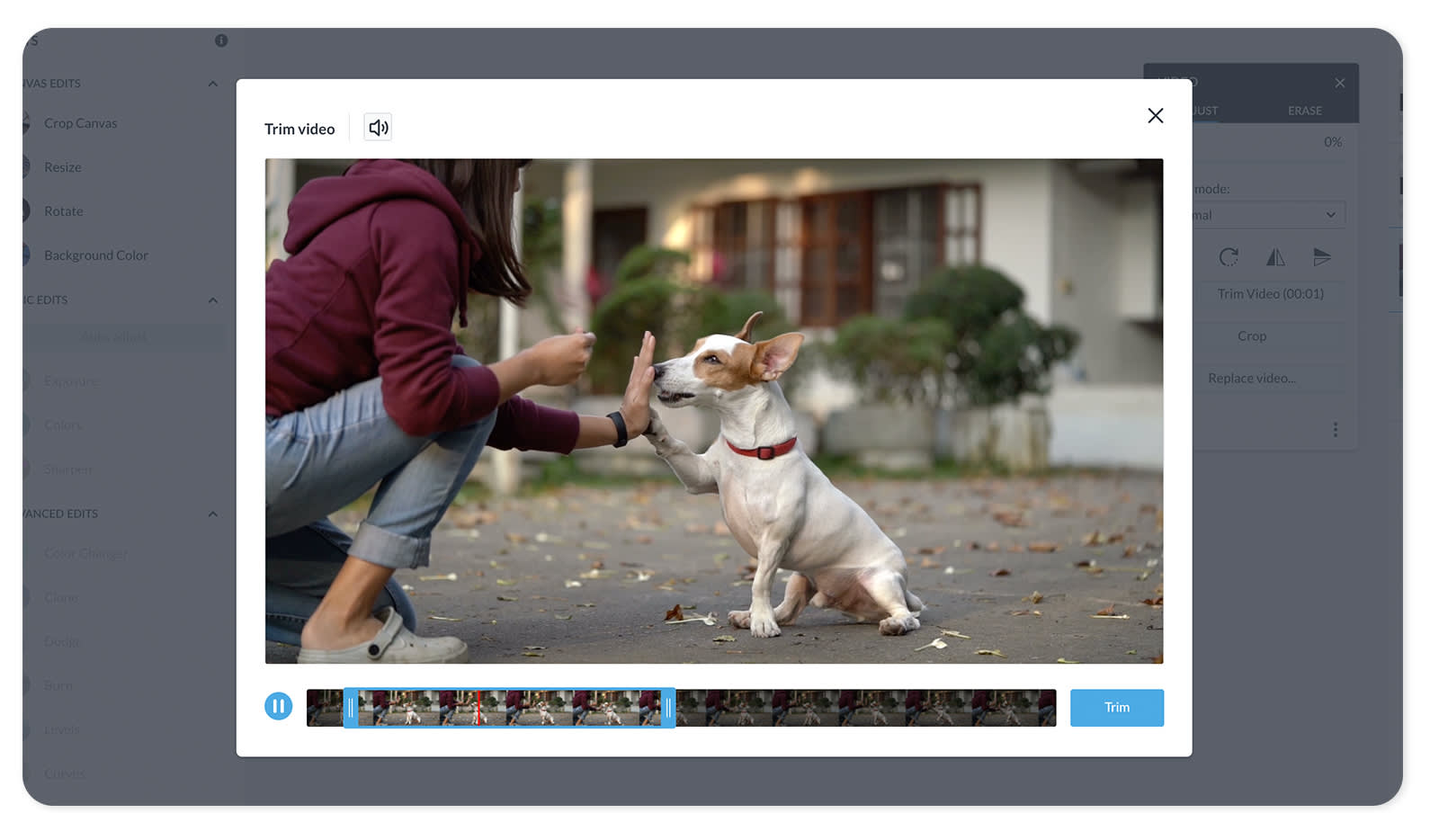Click the Replace video... button
The height and width of the screenshot is (840, 1439).
point(1252,379)
